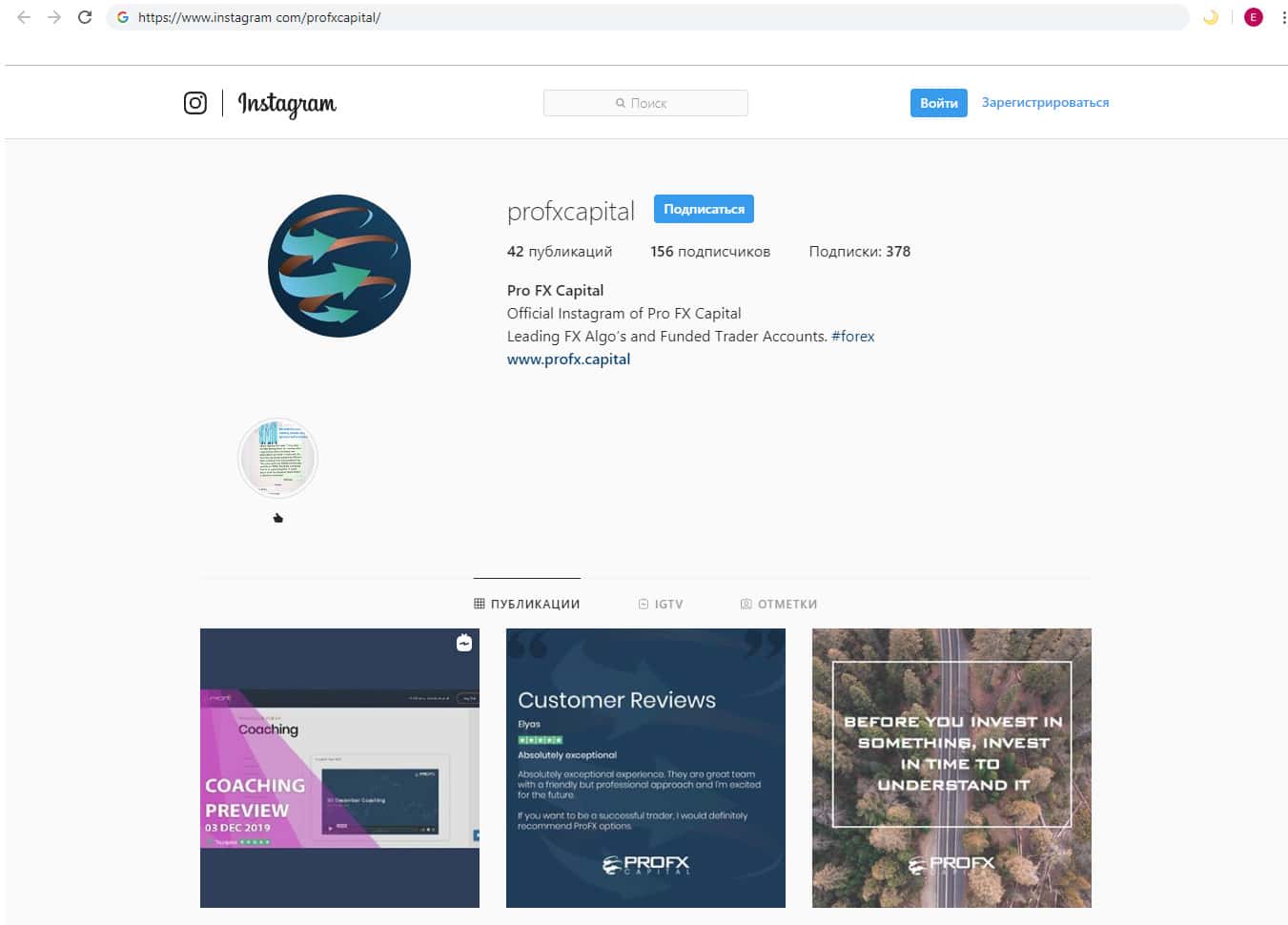Open the Customer Reviews post thumbnail
Viewport: 1288px width, 925px height.
(x=645, y=768)
